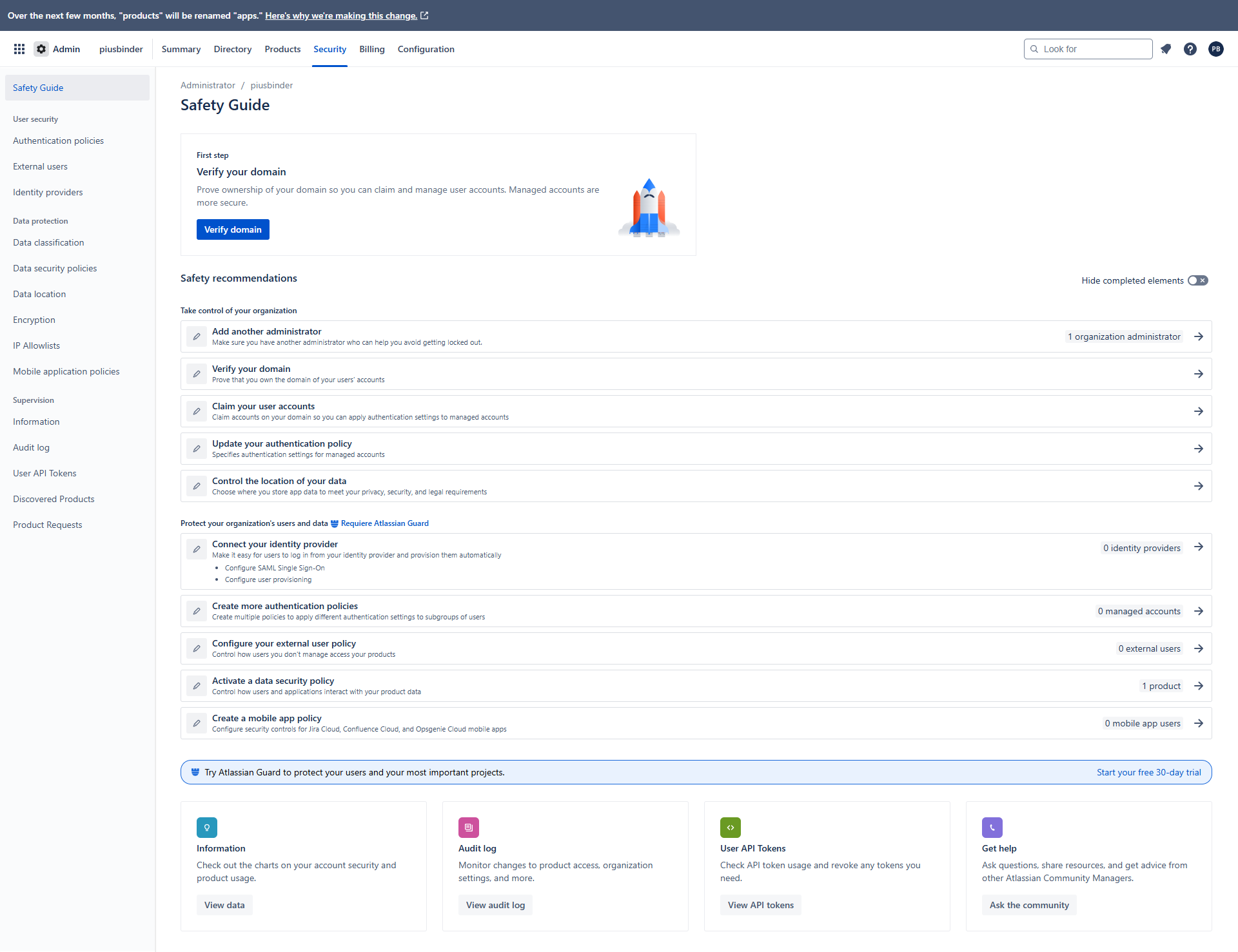This screenshot has height=952, width=1238.
Task: Click the Look for search field
Action: [x=1088, y=49]
